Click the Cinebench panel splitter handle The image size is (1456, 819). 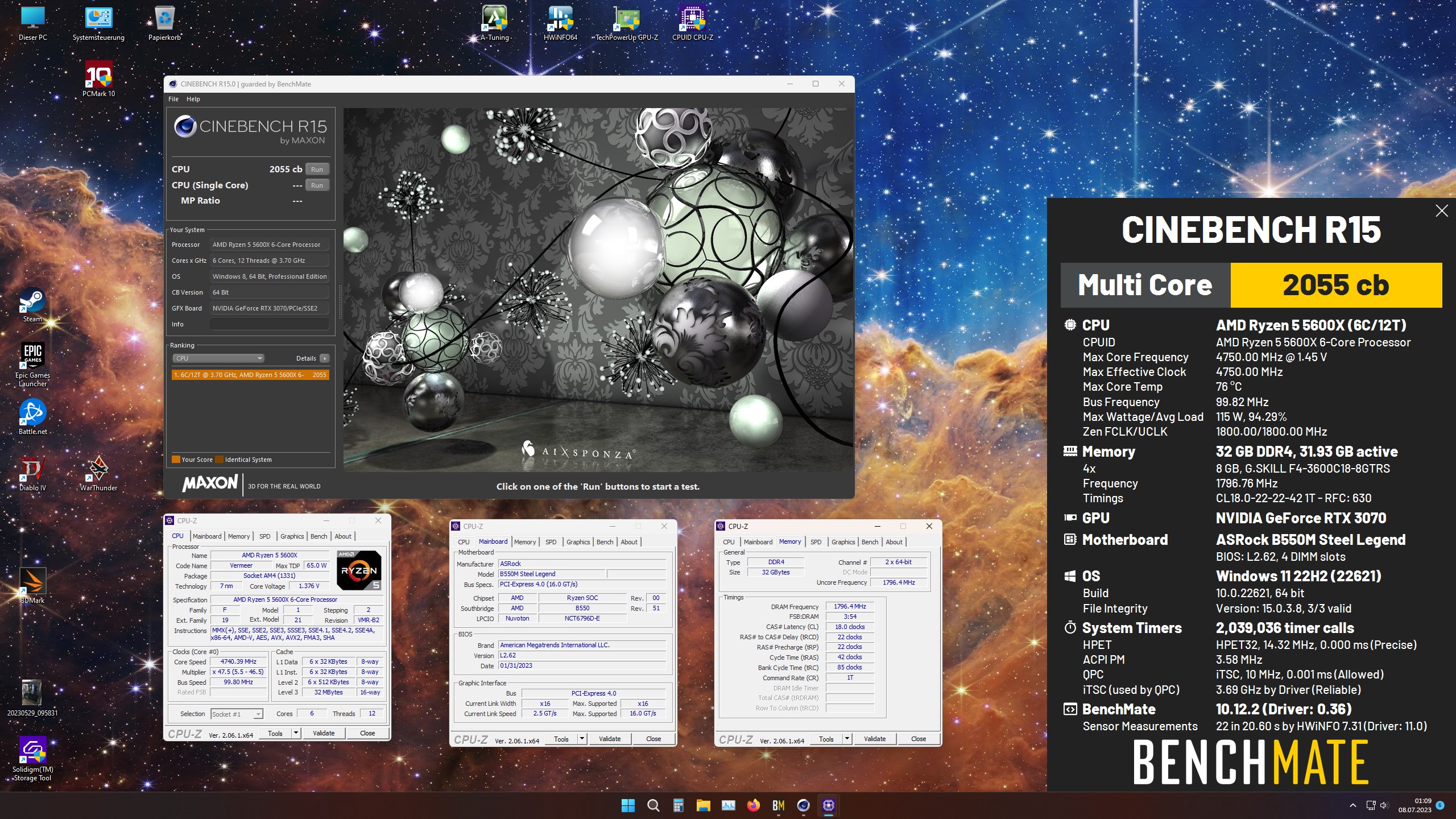340,301
